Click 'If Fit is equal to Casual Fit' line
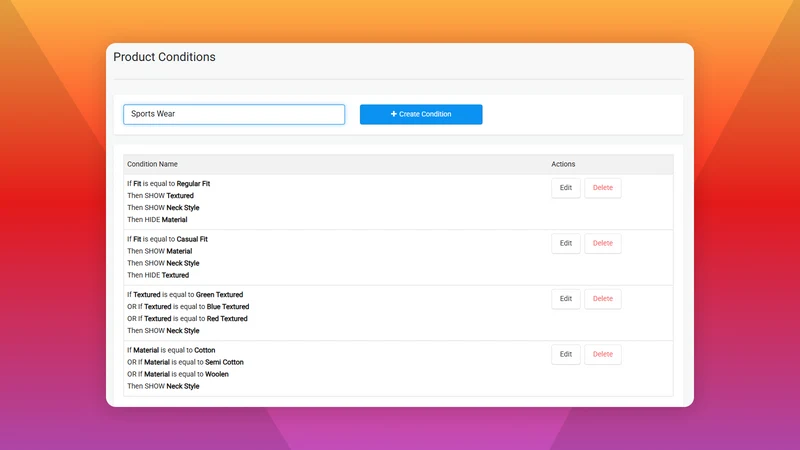Image resolution: width=800 pixels, height=450 pixels. click(167, 239)
